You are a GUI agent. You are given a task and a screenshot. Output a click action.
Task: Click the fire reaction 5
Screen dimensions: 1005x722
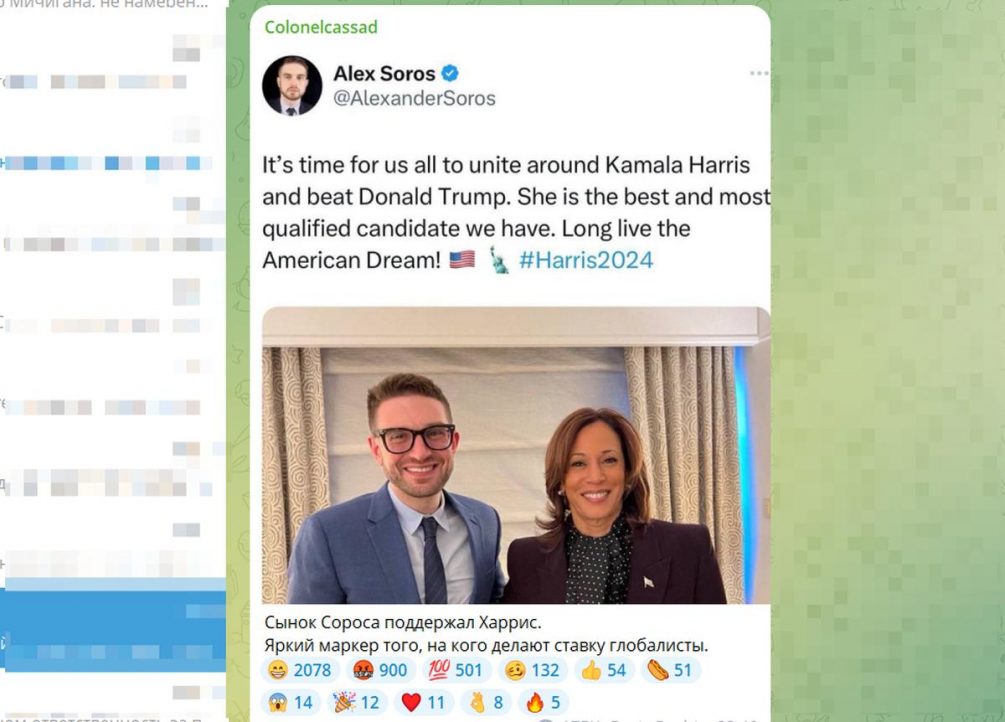pos(544,702)
